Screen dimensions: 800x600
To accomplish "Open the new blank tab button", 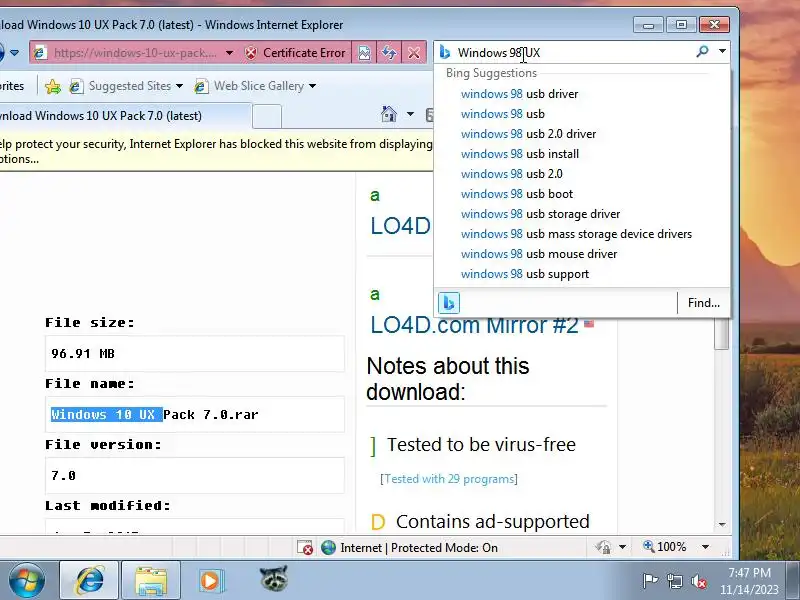I will point(267,116).
